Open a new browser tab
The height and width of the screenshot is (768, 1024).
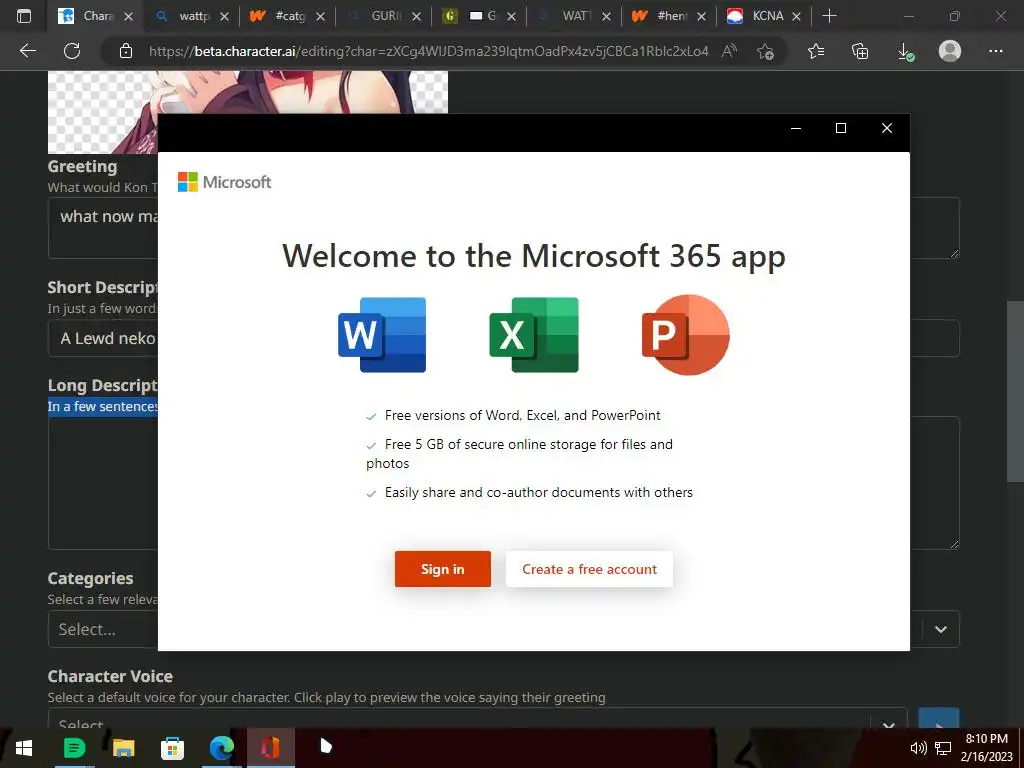coord(829,16)
